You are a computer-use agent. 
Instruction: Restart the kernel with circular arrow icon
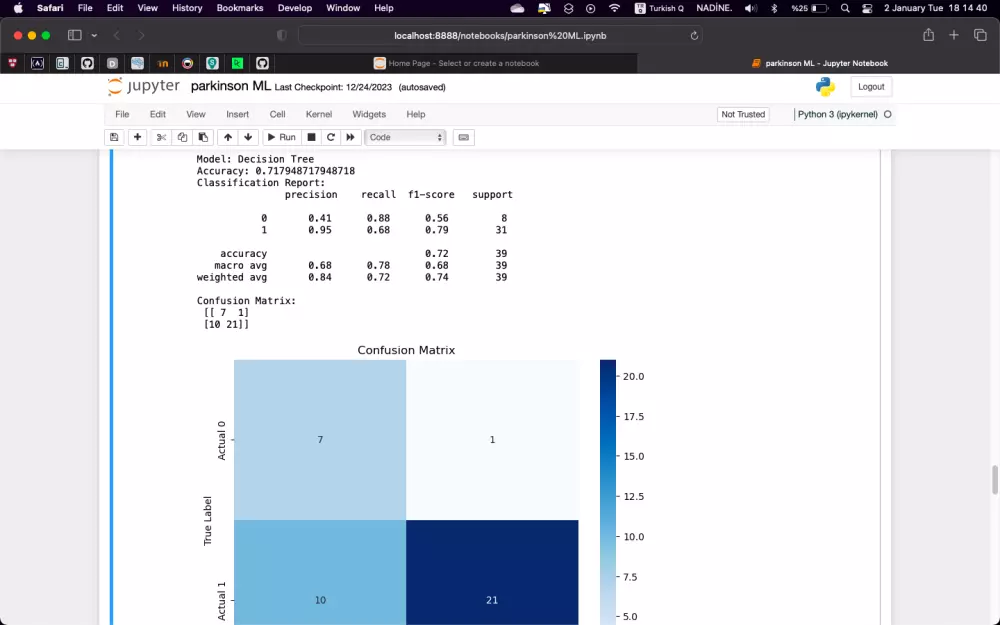pyautogui.click(x=330, y=137)
